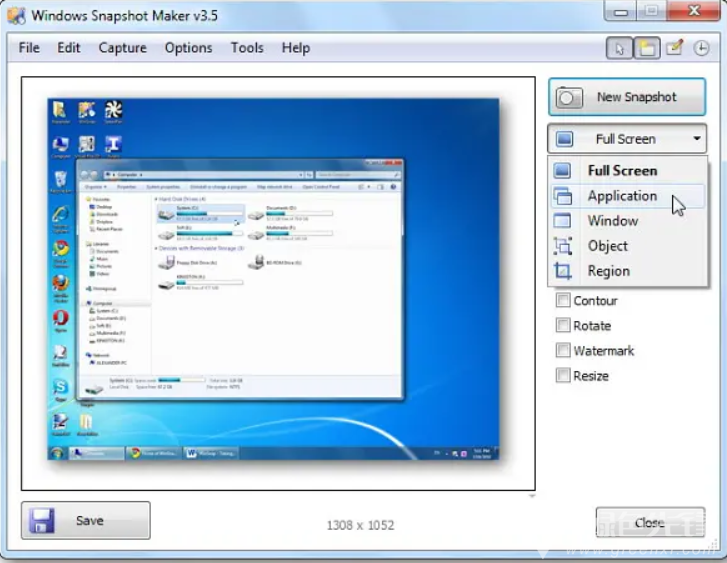Open the edit pencil toolbar icon

675,47
